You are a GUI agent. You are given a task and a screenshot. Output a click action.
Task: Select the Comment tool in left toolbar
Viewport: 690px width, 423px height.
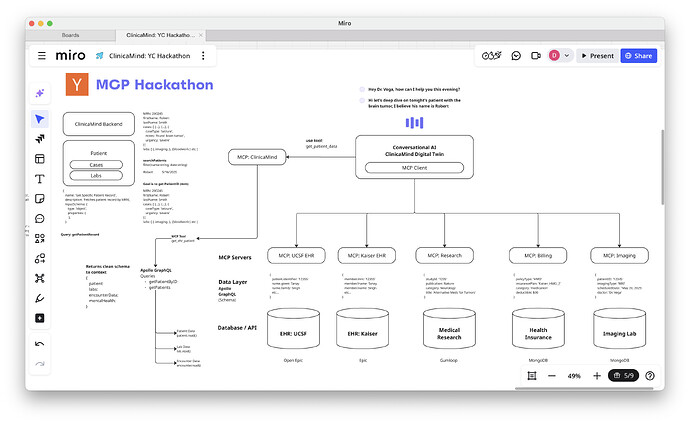pos(40,219)
